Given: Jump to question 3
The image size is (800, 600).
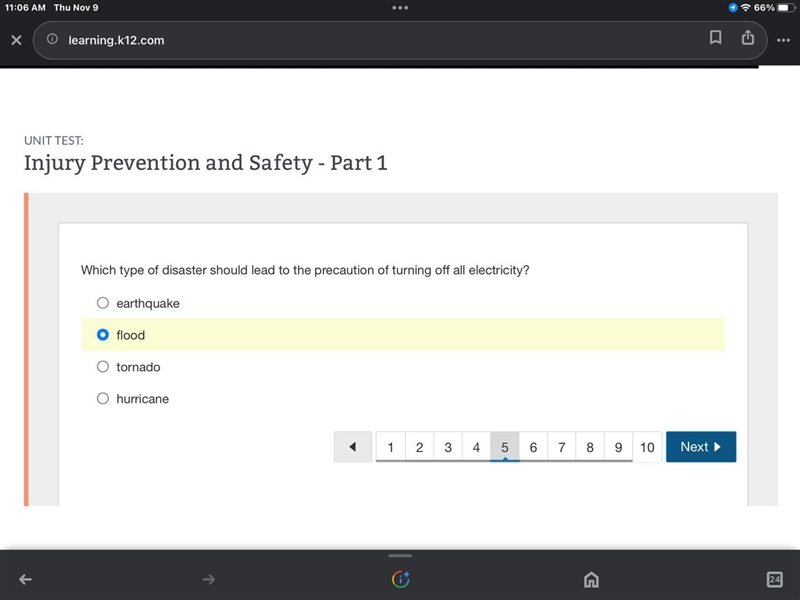Looking at the screenshot, I should (448, 447).
